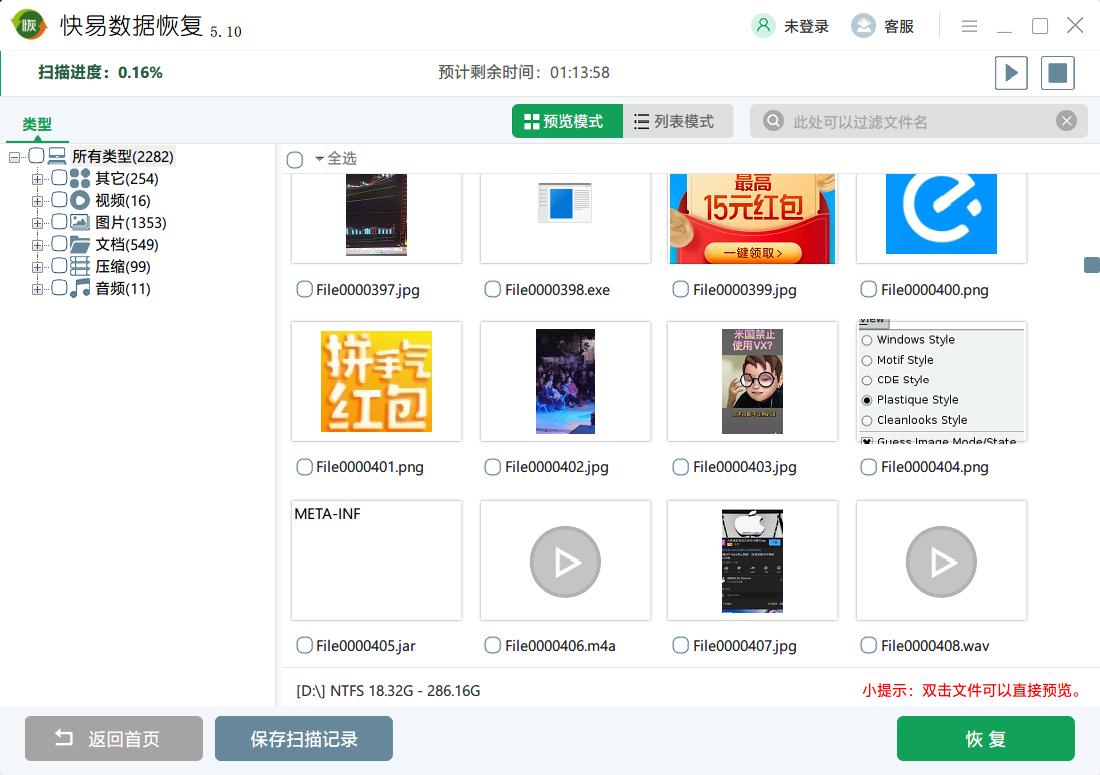
Task: Click the 音频 music note icon
Action: [80, 288]
